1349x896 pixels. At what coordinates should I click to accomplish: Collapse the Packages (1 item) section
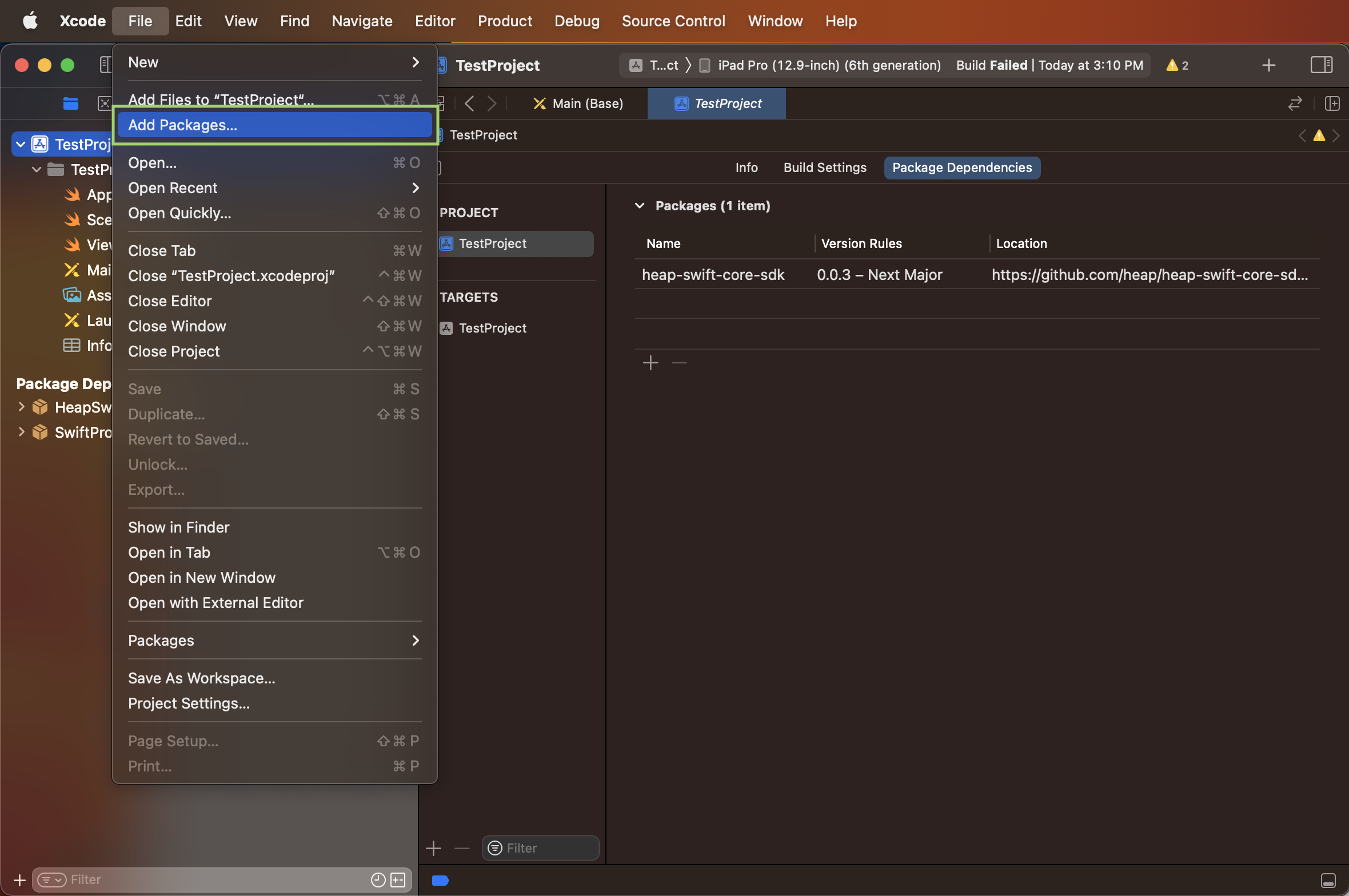click(640, 206)
